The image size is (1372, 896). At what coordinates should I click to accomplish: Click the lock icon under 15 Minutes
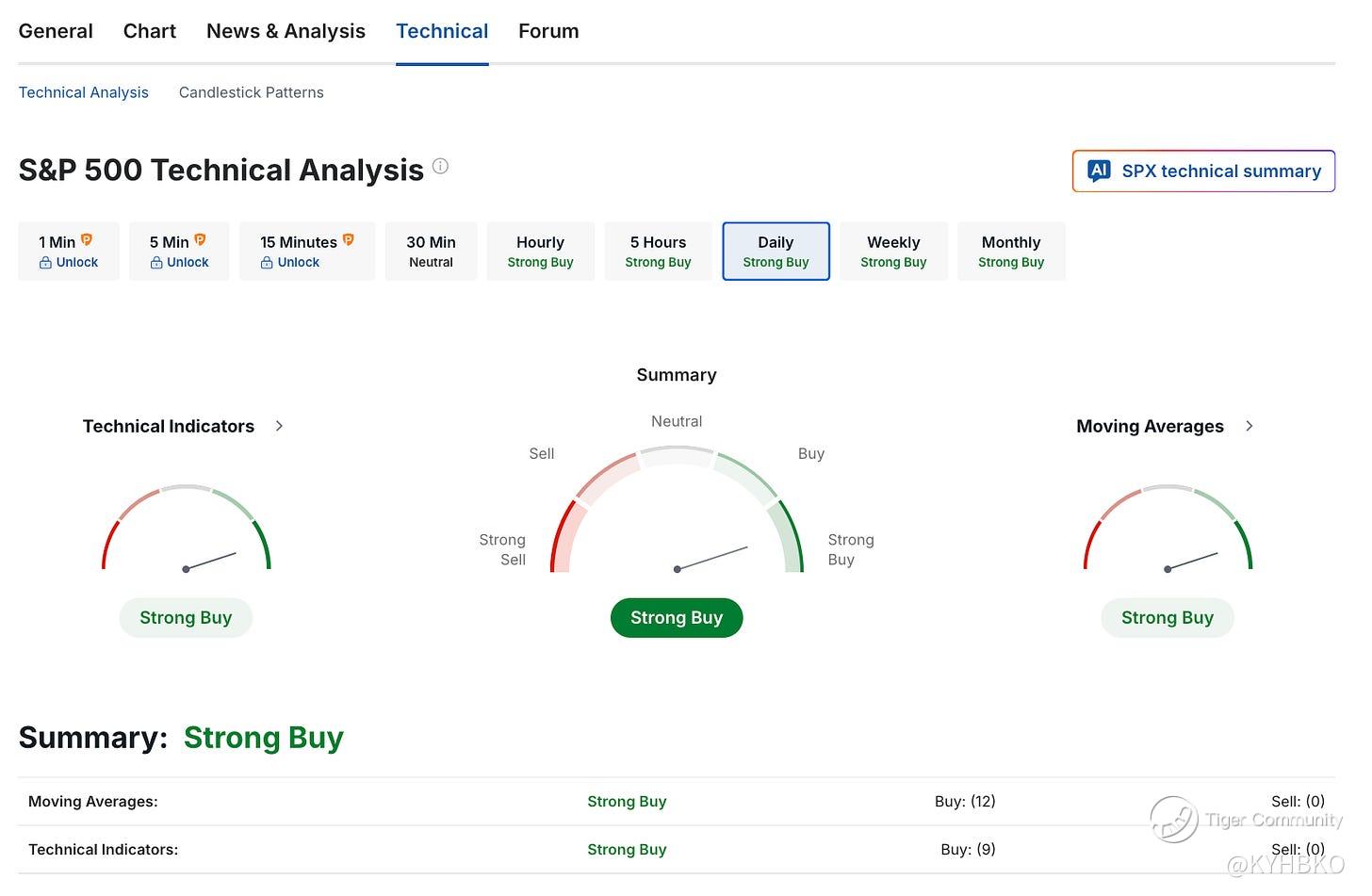[x=267, y=263]
